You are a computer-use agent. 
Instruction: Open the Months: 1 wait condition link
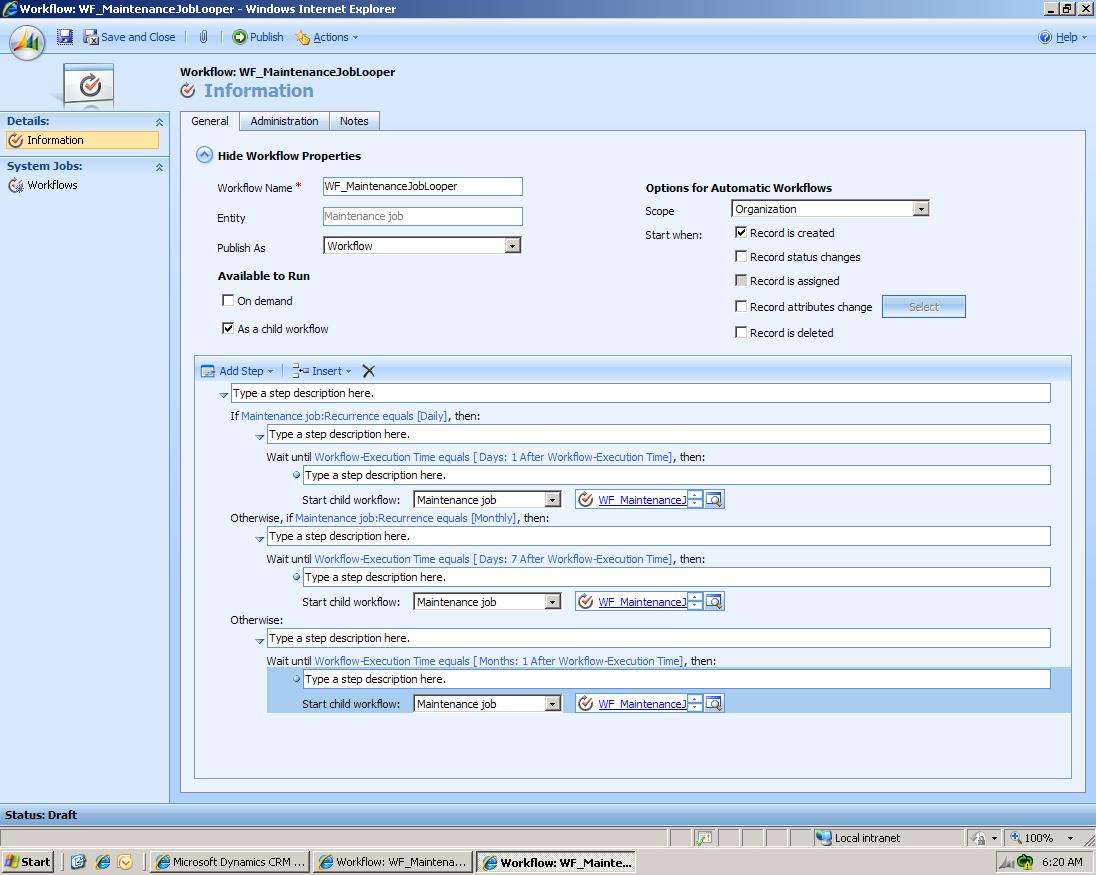tap(498, 661)
